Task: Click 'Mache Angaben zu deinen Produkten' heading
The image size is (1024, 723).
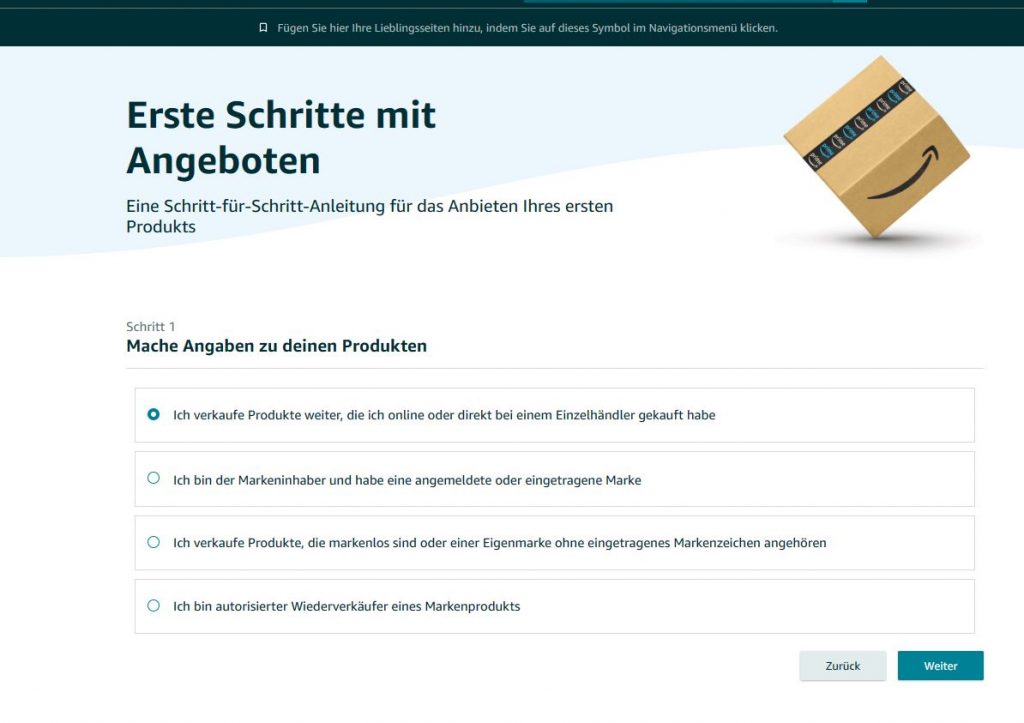Action: pos(276,346)
